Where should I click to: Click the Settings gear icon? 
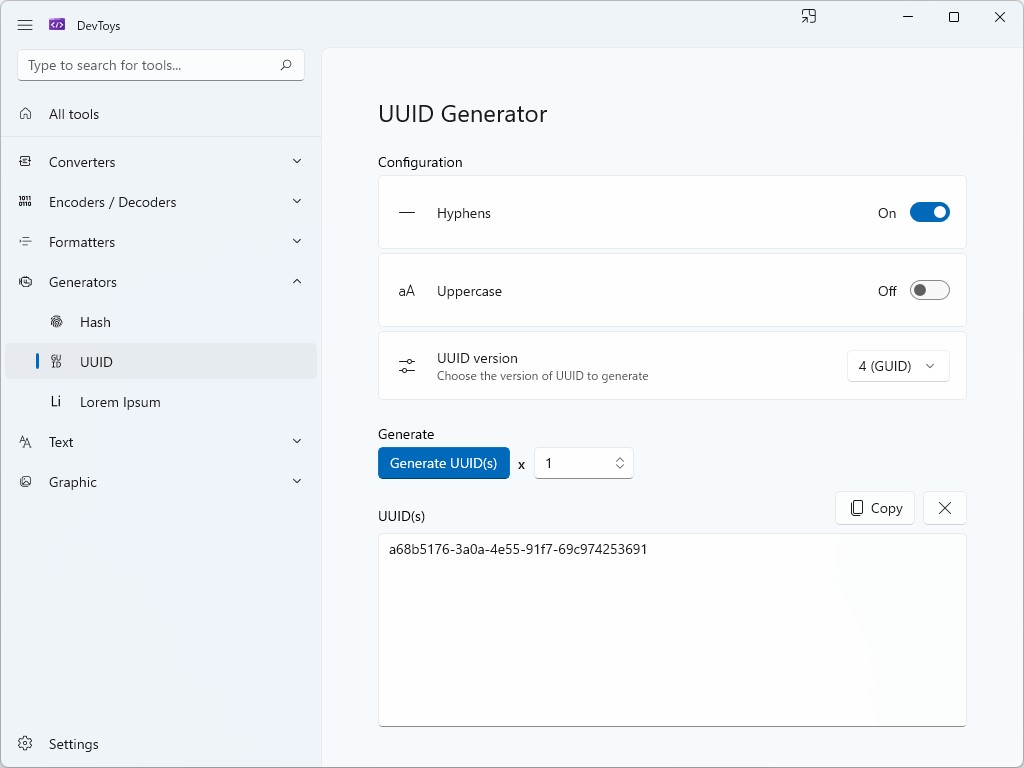[x=26, y=744]
